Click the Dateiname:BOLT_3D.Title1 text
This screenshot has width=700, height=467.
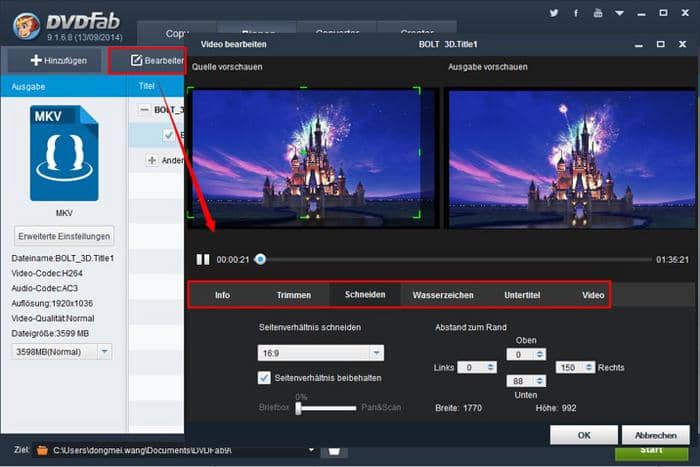[63, 259]
